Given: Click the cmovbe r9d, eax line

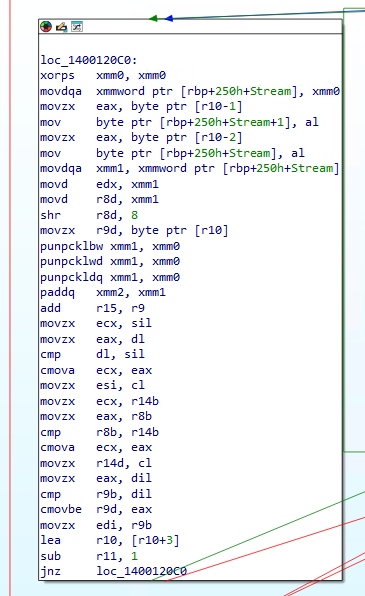Looking at the screenshot, I should click(x=96, y=509).
